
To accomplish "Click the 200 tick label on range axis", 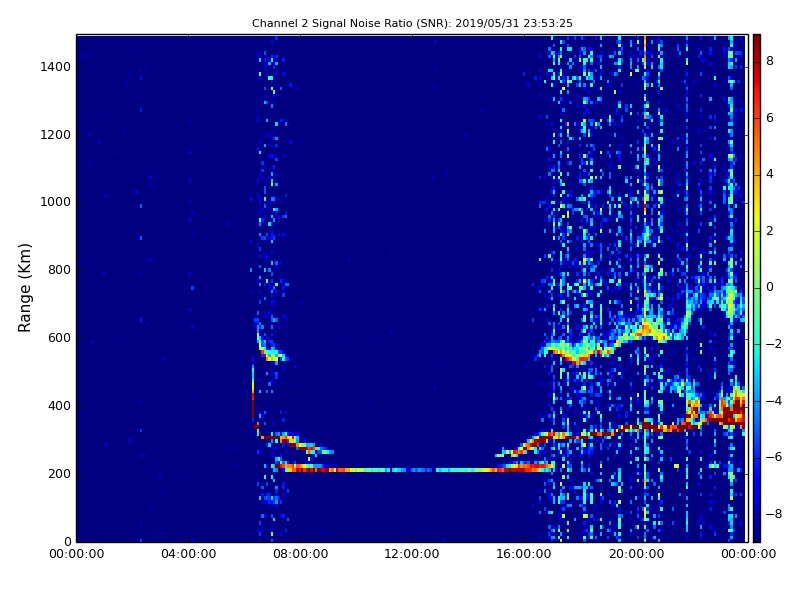I will (59, 473).
